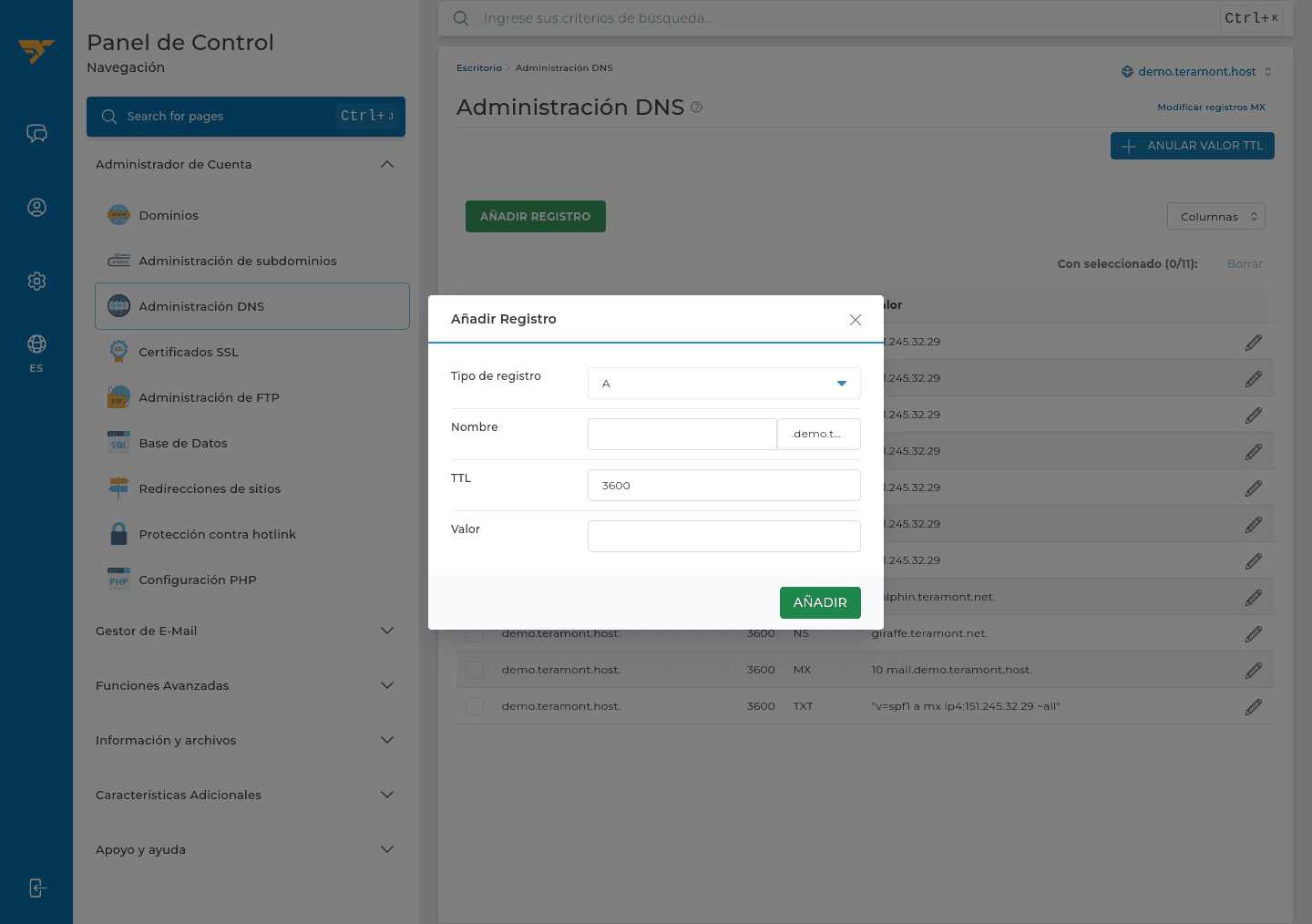The height and width of the screenshot is (924, 1312).
Task: Click the Administración de subdominios icon
Action: tap(118, 261)
